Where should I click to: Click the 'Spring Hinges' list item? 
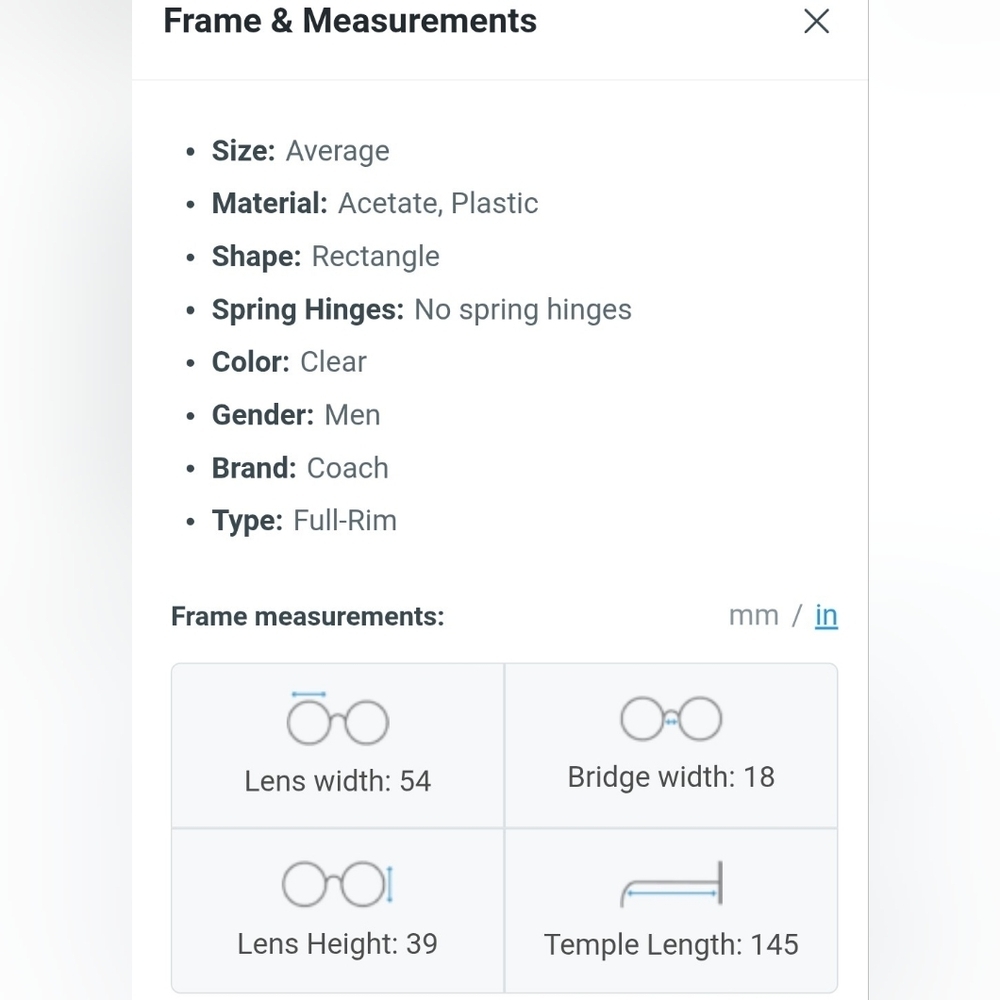coord(421,310)
